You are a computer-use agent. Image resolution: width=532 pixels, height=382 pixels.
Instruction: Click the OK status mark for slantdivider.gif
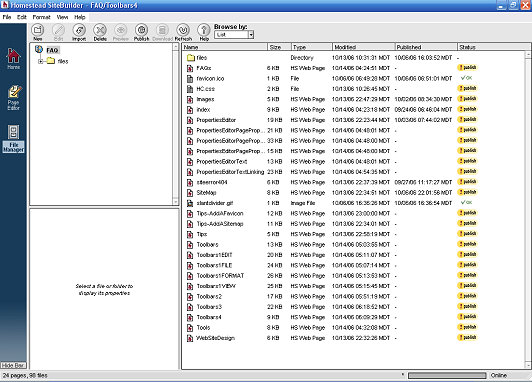[x=466, y=202]
